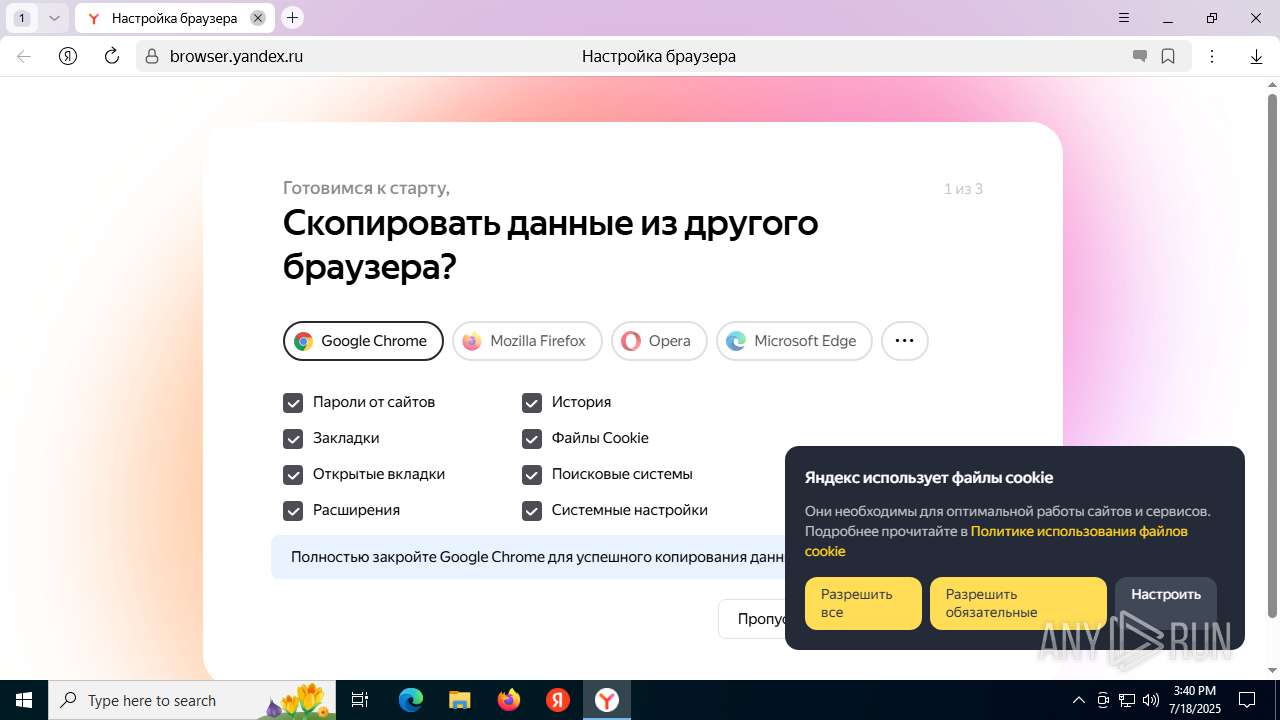Open File Explorer from taskbar
1280x720 pixels.
pyautogui.click(x=460, y=700)
